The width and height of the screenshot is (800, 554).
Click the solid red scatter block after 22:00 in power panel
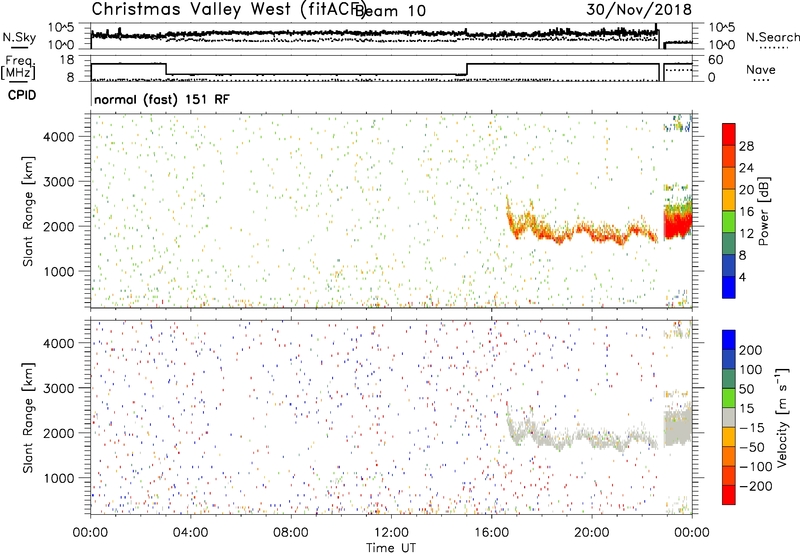point(677,224)
